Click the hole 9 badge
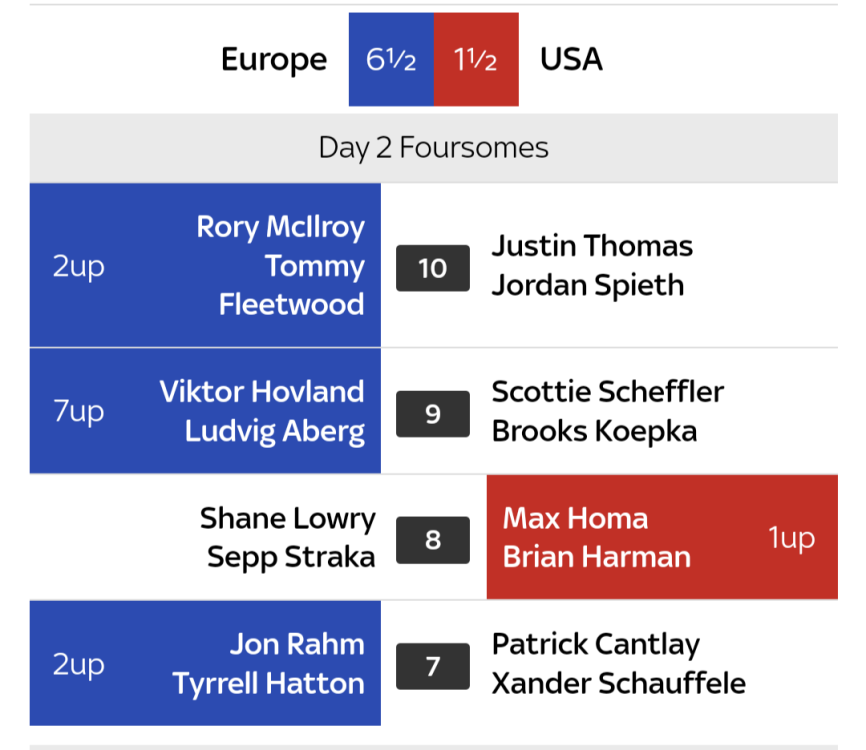Viewport: 866px width, 750px height. click(433, 413)
